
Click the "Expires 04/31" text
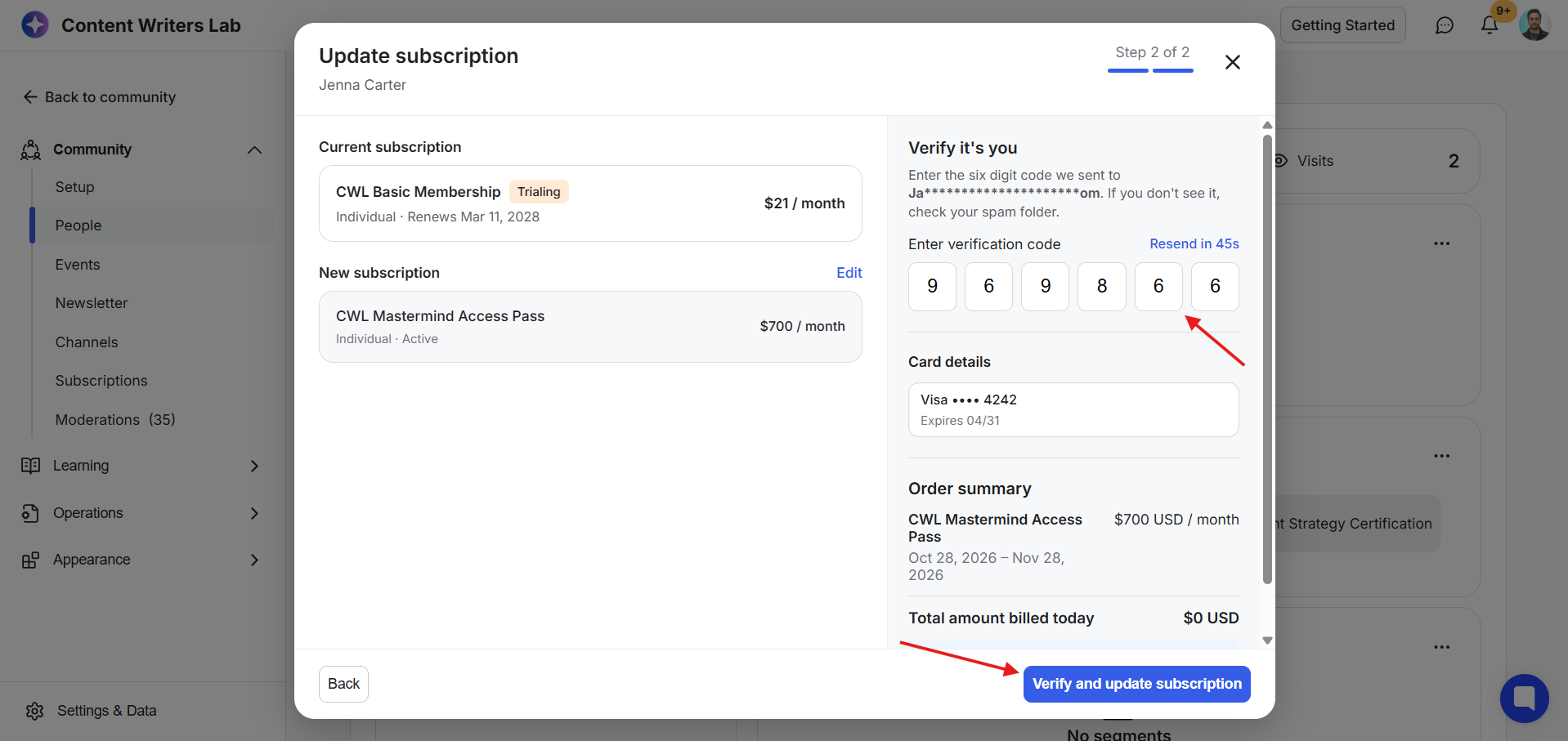click(960, 421)
